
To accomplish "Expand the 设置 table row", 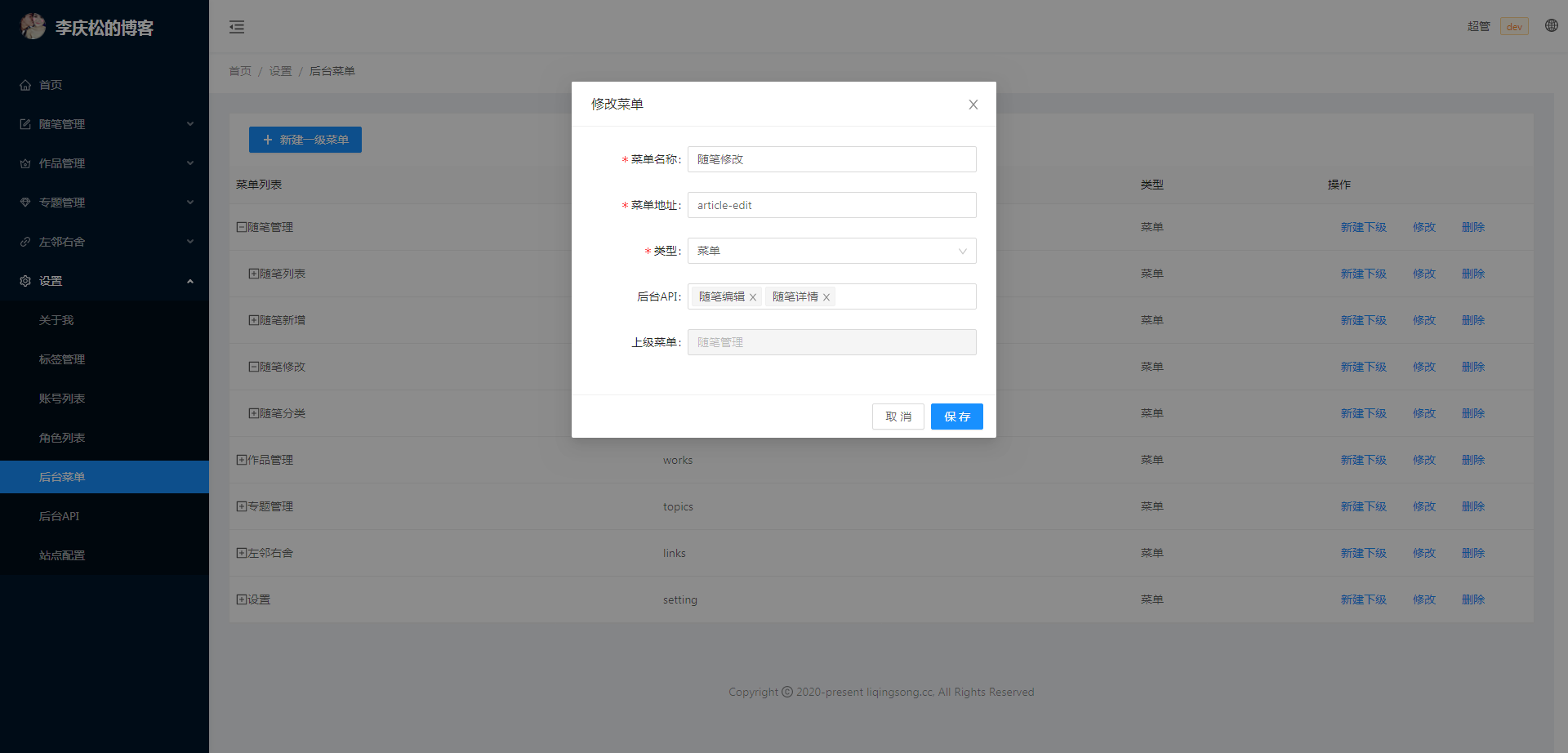I will click(242, 599).
